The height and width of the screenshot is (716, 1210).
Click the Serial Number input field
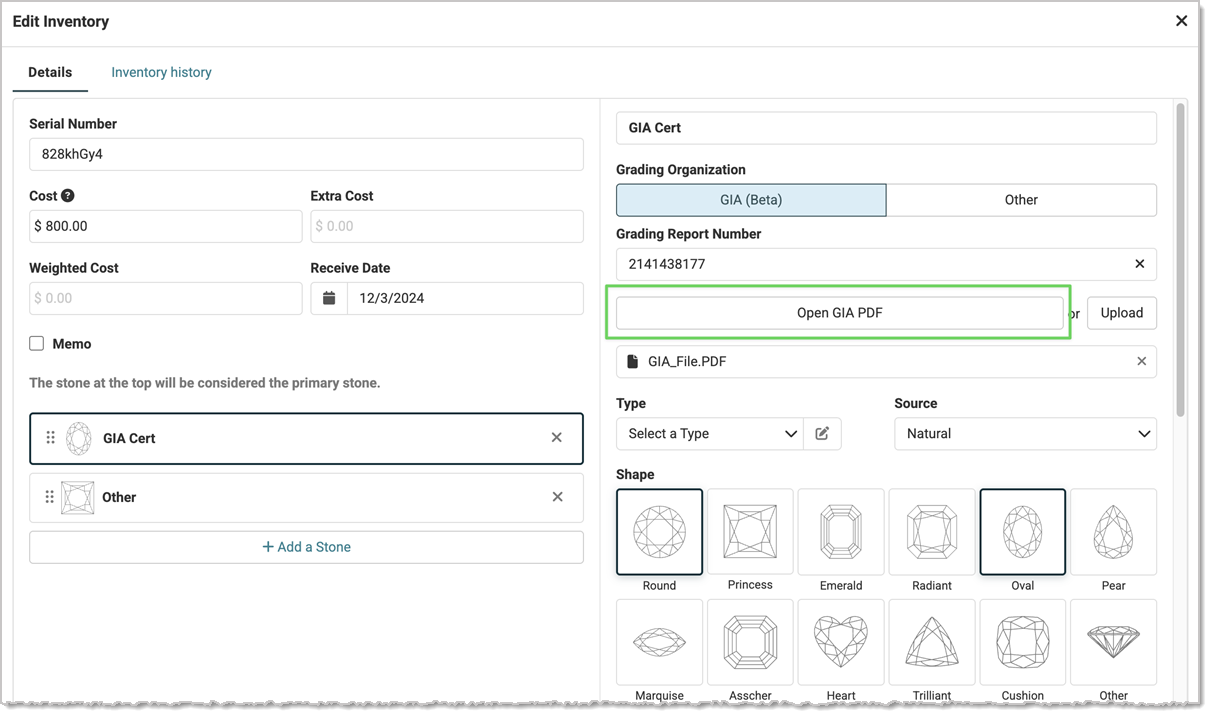pos(306,154)
